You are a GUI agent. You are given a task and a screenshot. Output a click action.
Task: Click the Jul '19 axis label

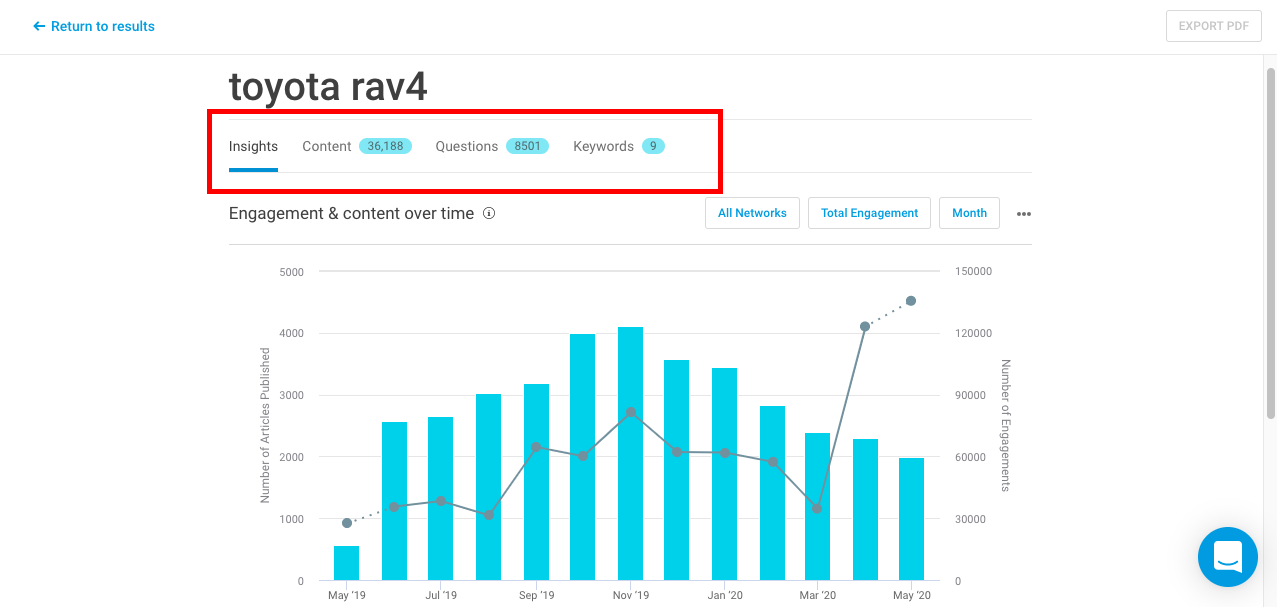[x=441, y=596]
